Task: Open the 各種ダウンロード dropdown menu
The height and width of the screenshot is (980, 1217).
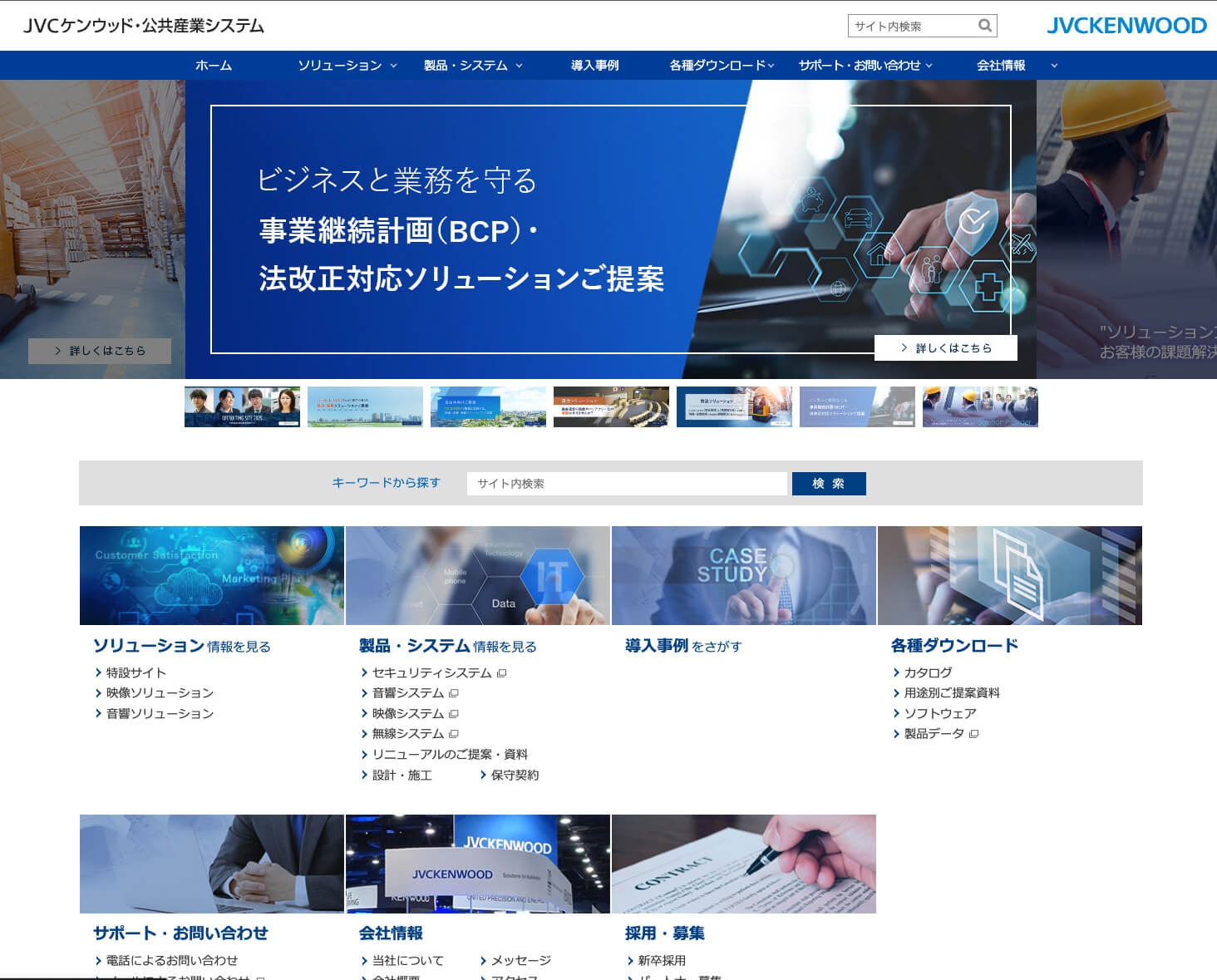Action: click(x=720, y=64)
